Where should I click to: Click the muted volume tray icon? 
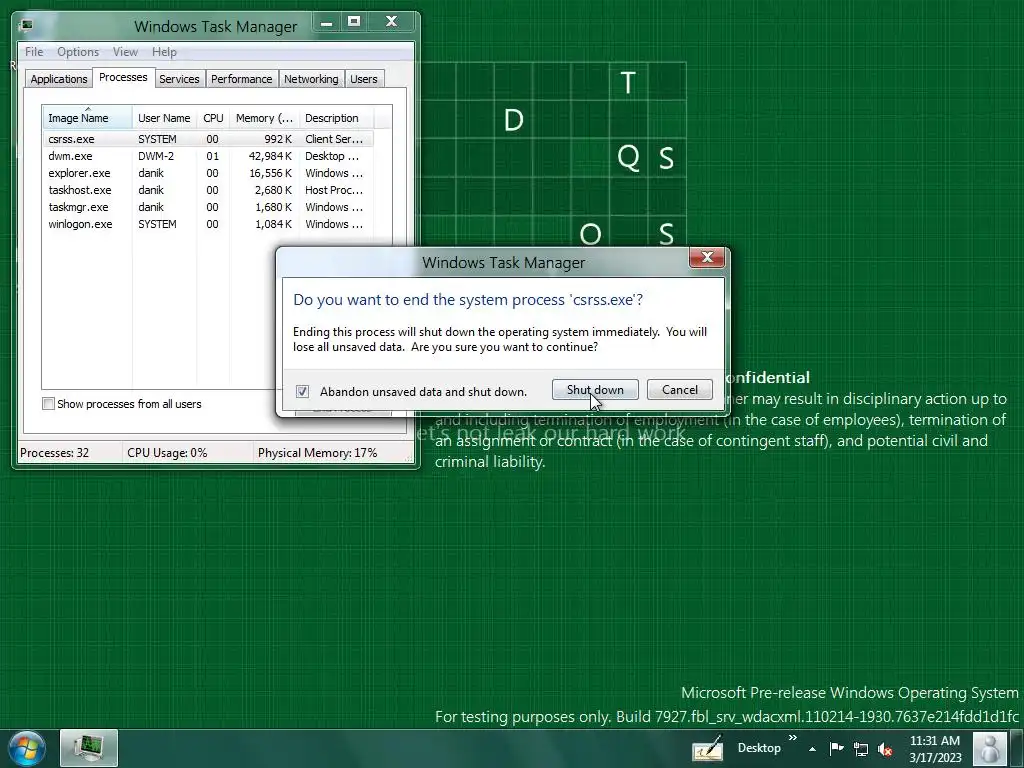pyautogui.click(x=885, y=749)
